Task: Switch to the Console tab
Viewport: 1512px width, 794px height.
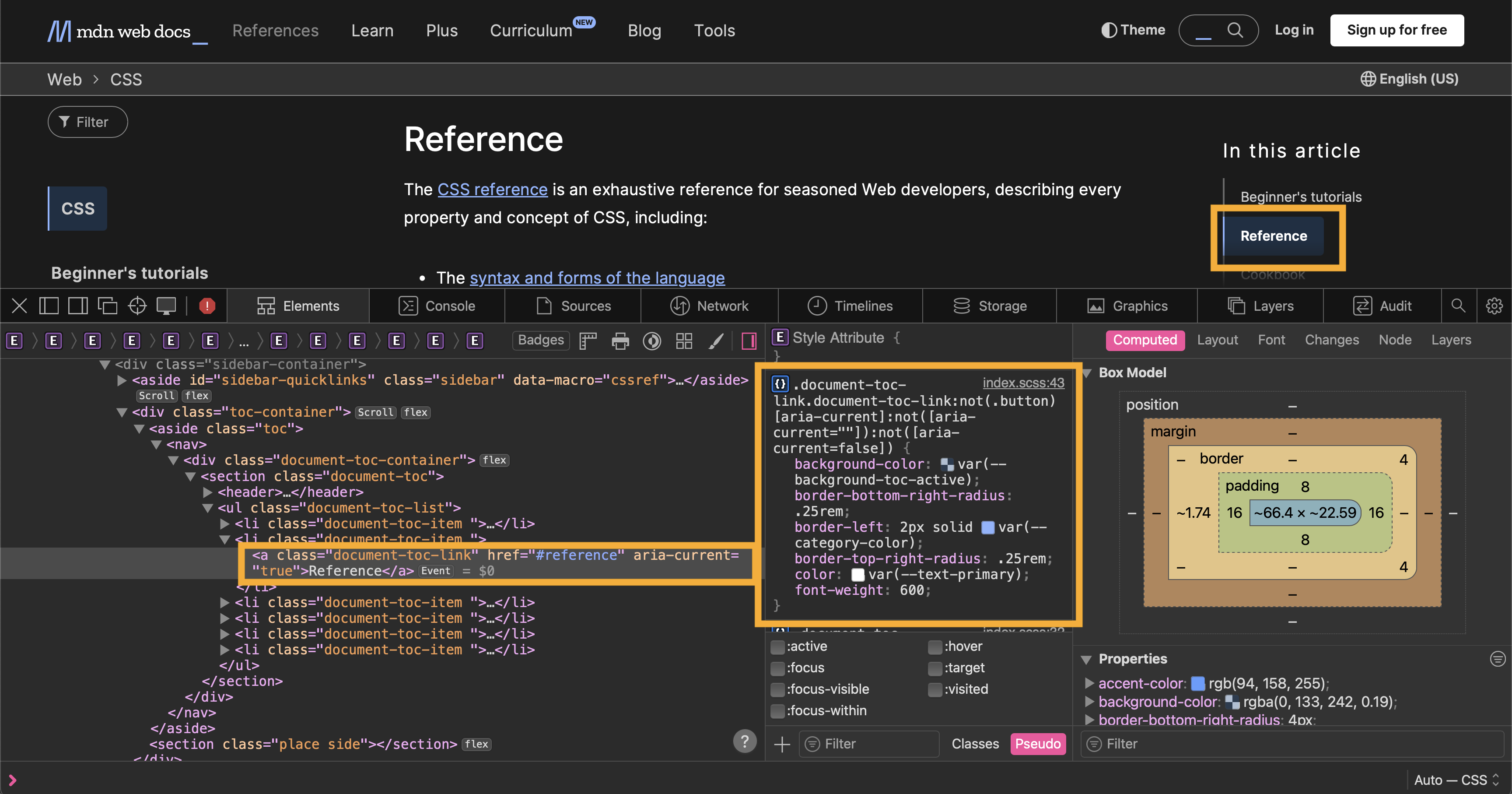Action: tap(437, 306)
